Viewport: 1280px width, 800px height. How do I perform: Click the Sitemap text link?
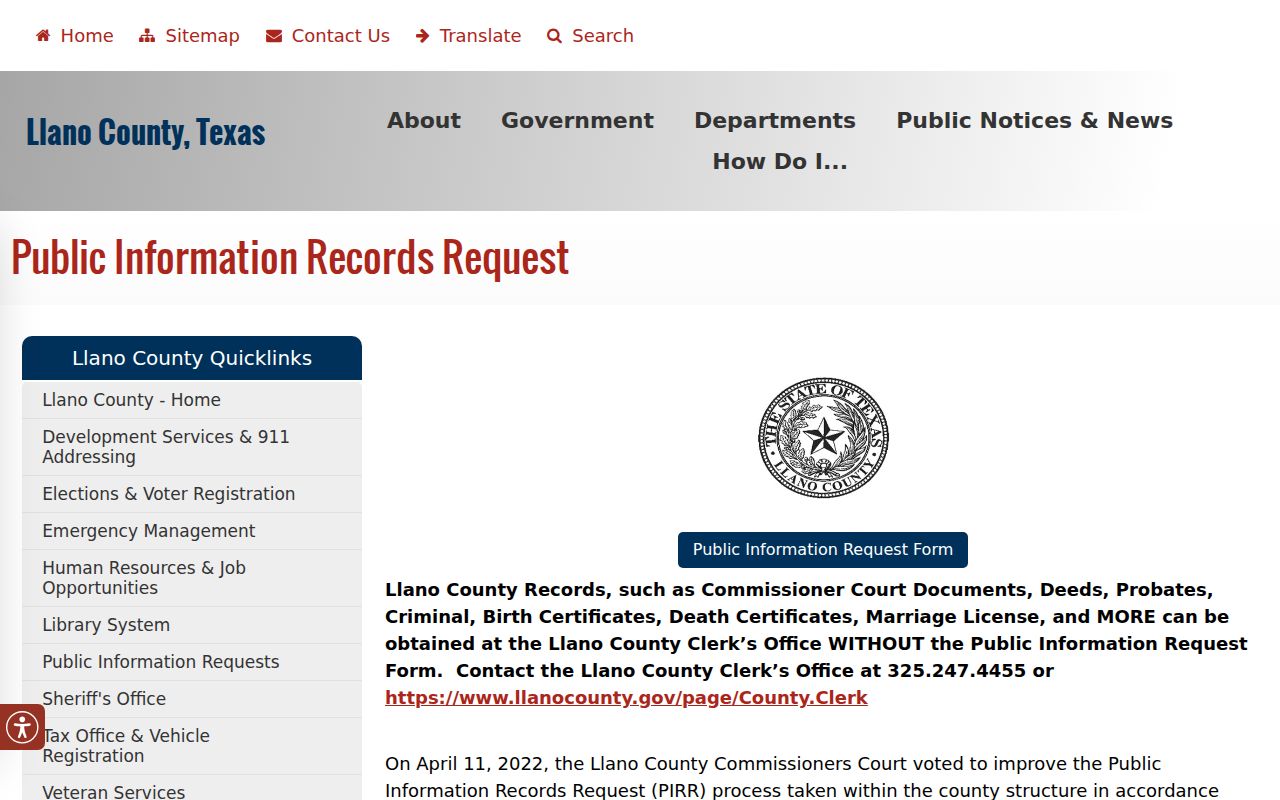tap(202, 36)
